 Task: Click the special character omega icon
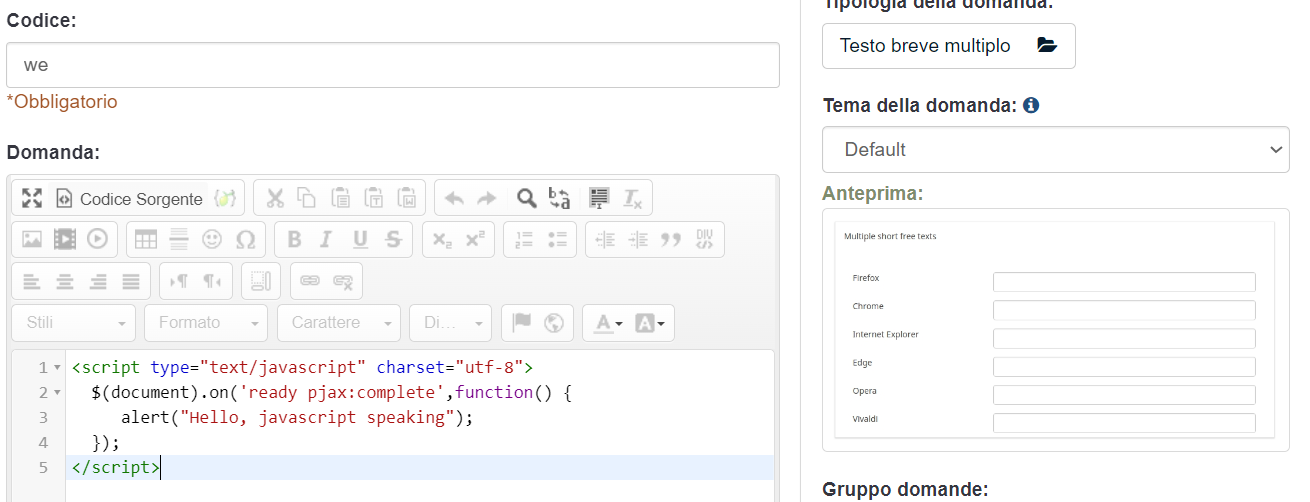pyautogui.click(x=245, y=239)
